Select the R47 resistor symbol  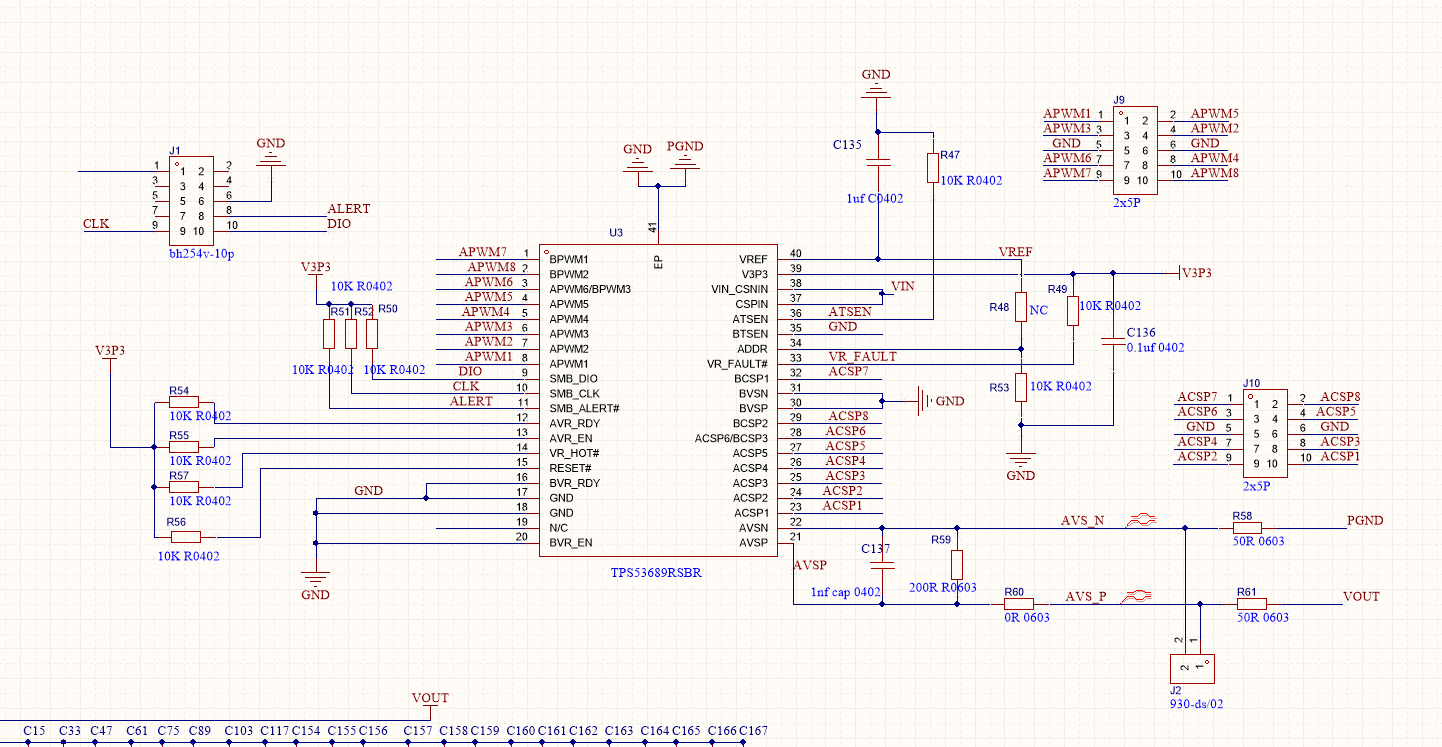pyautogui.click(x=933, y=167)
